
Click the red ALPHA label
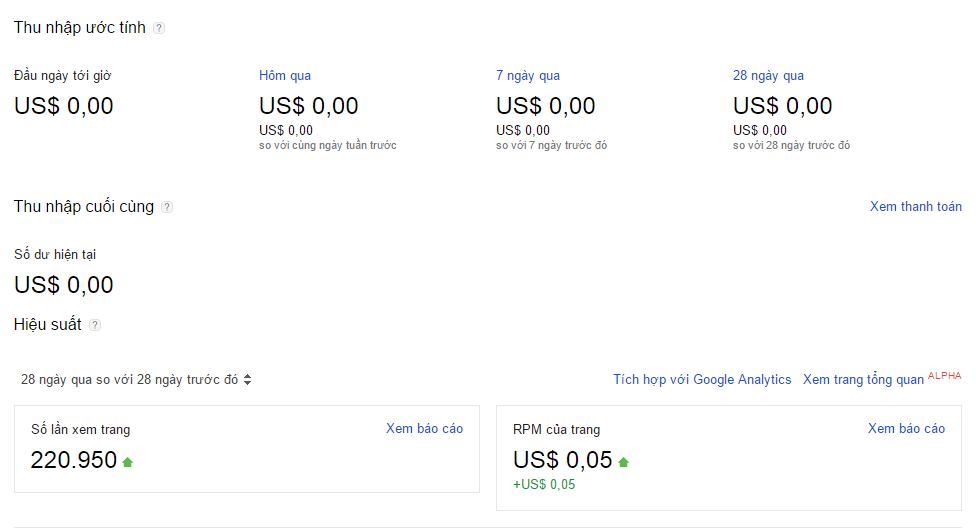[945, 376]
